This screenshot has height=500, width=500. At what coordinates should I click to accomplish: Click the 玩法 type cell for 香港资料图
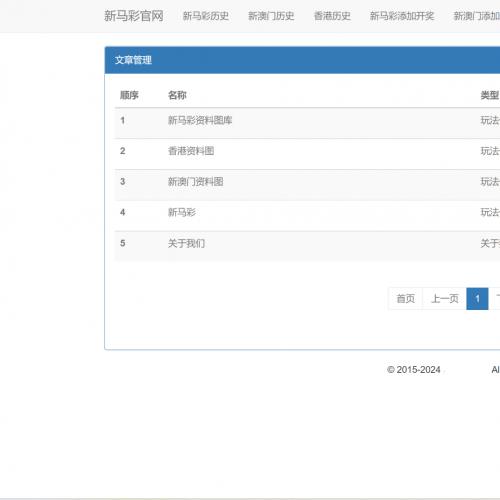coord(490,151)
